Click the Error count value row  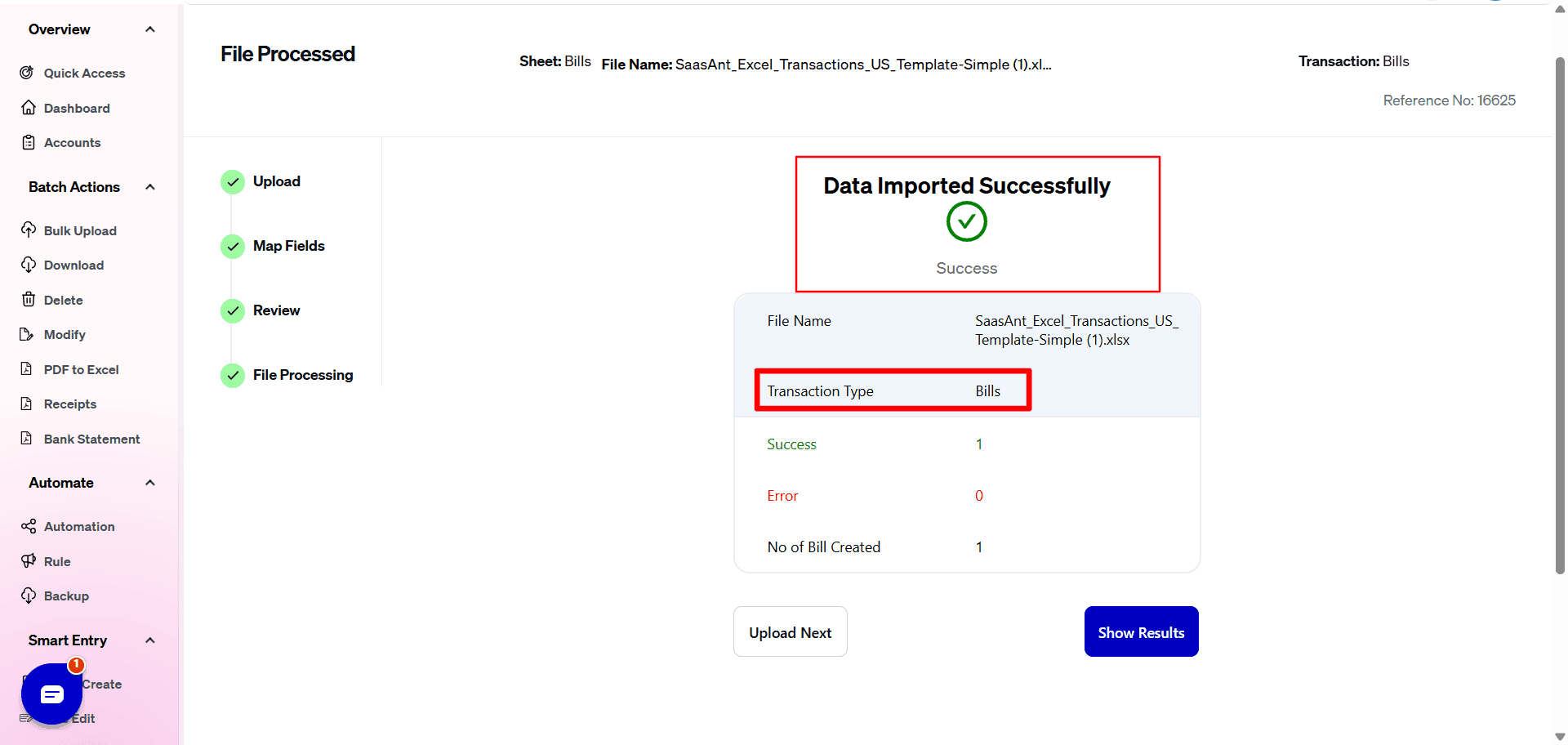click(x=967, y=496)
